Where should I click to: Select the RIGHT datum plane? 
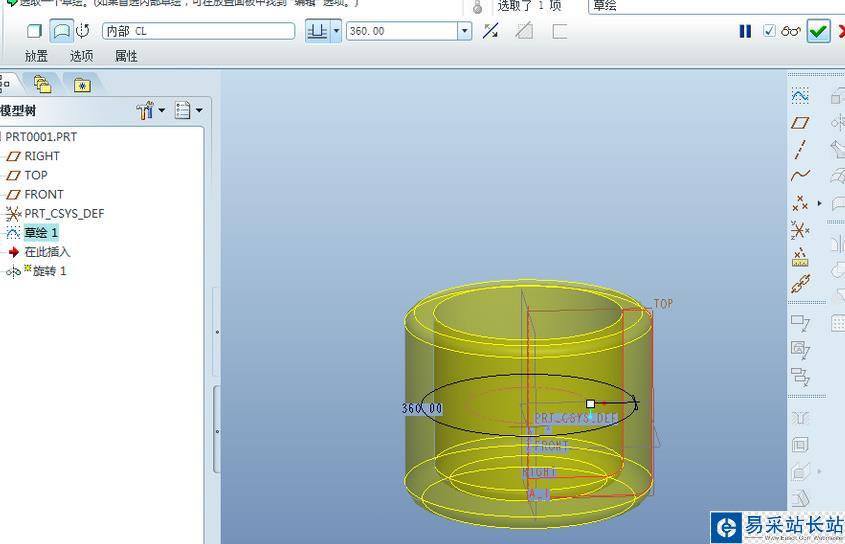coord(41,156)
